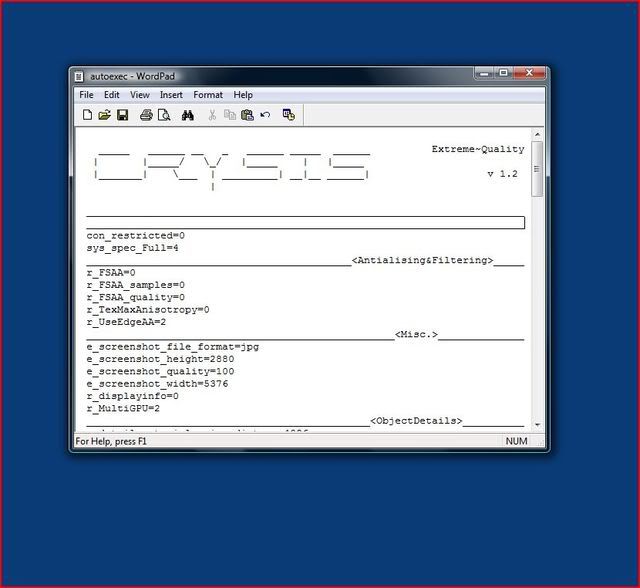
Task: Click the line con_restricted=0
Action: point(136,235)
